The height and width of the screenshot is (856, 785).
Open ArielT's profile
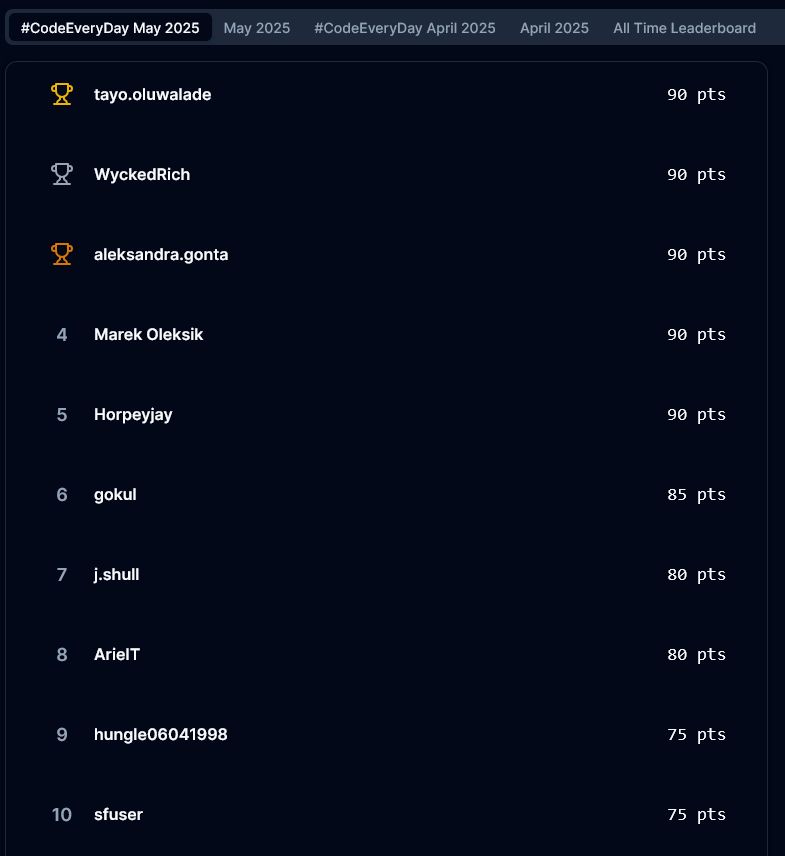(x=117, y=654)
